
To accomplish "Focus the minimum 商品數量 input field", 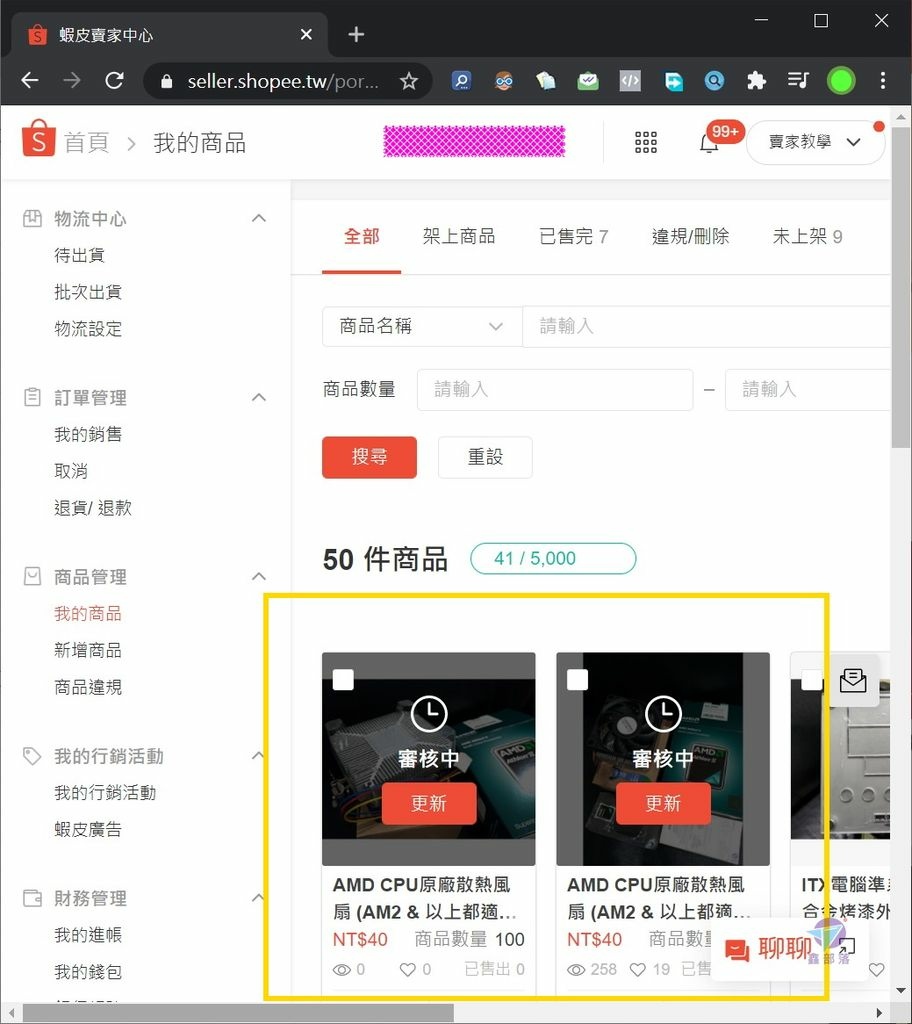I will pos(555,390).
